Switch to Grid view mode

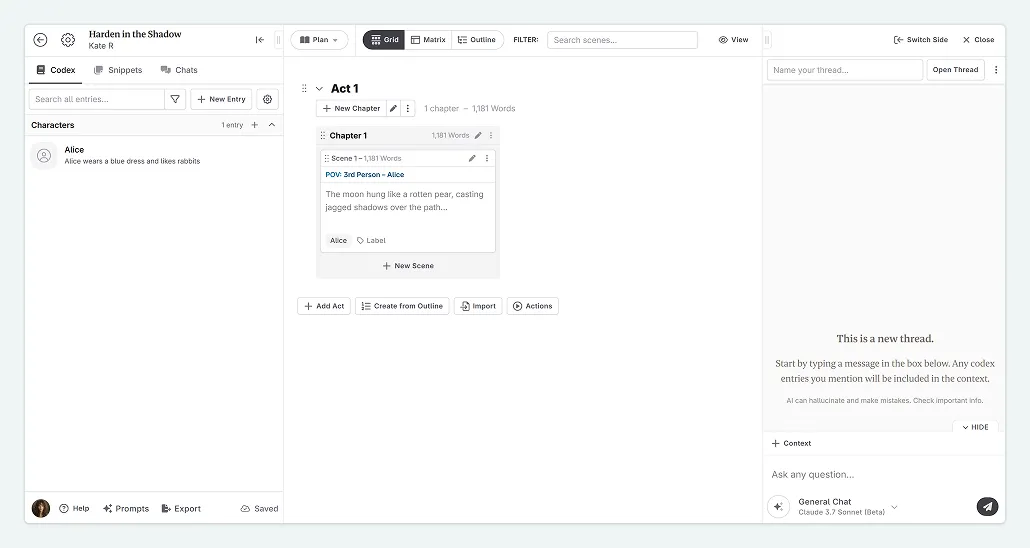[384, 40]
